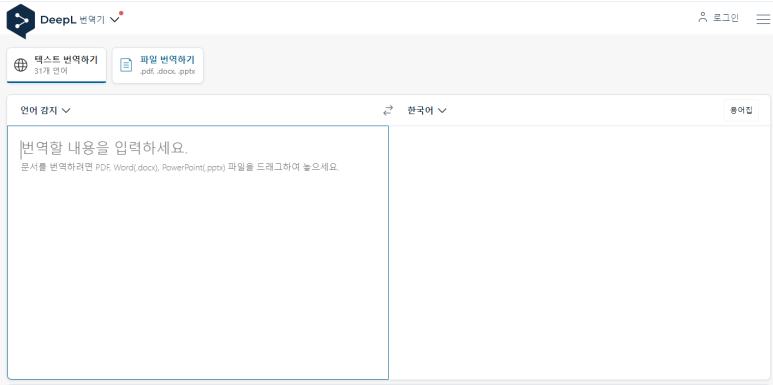Screen dimensions: 773x385
Task: Switch to the 파일 번역하기 tab
Action: (158, 65)
